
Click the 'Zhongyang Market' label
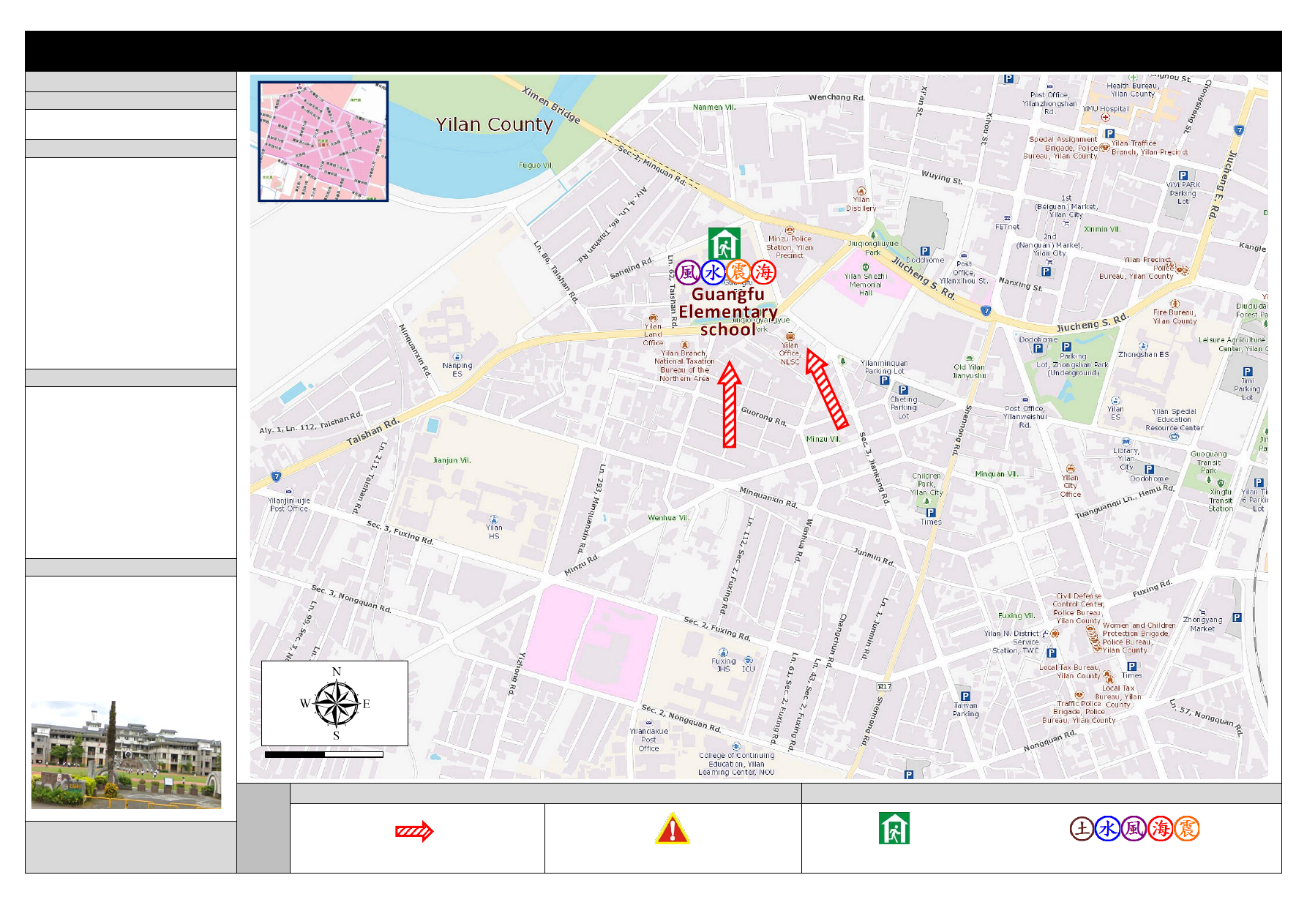(x=1202, y=624)
